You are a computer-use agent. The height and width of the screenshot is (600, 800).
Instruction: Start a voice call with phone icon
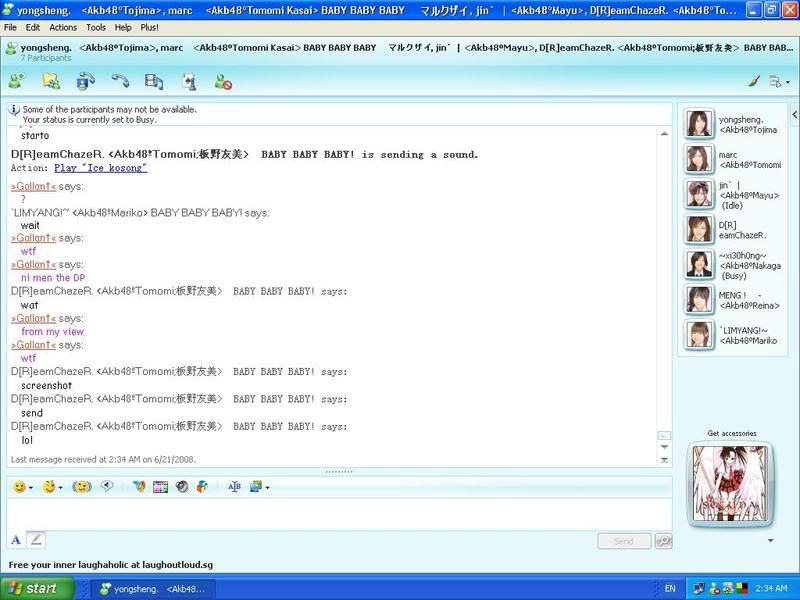120,81
